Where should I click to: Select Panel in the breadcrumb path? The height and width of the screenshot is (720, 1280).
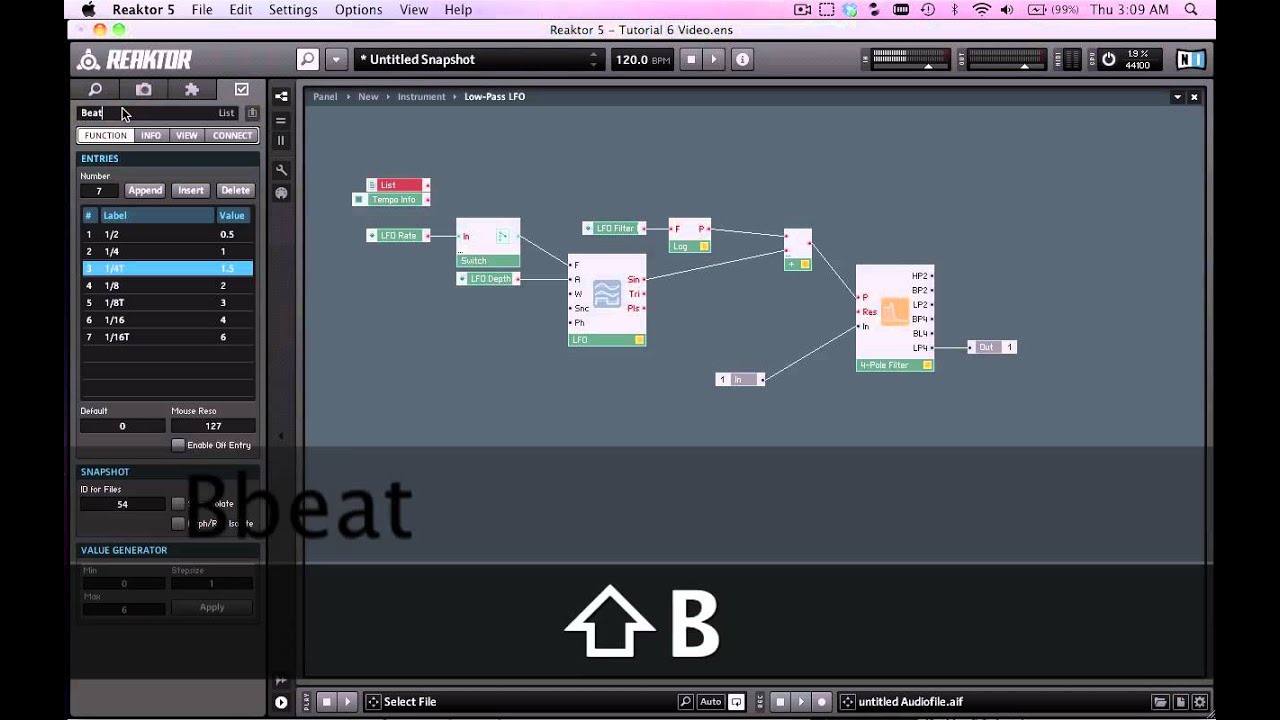[x=325, y=97]
